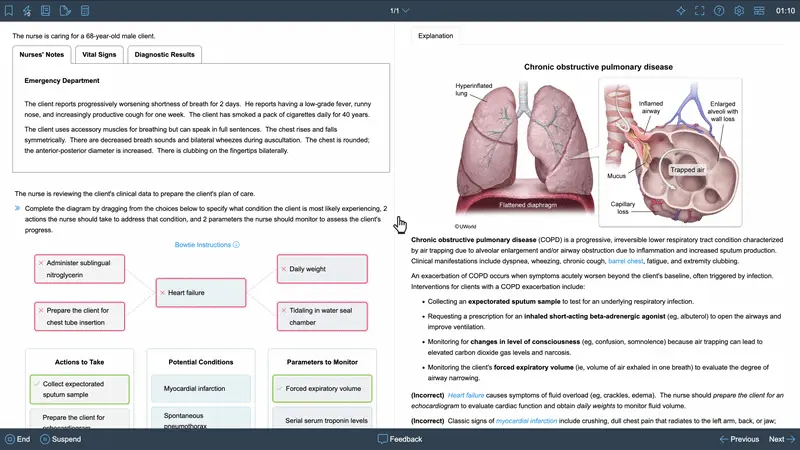800x450 pixels.
Task: Open the Feedback dialog
Action: click(399, 439)
